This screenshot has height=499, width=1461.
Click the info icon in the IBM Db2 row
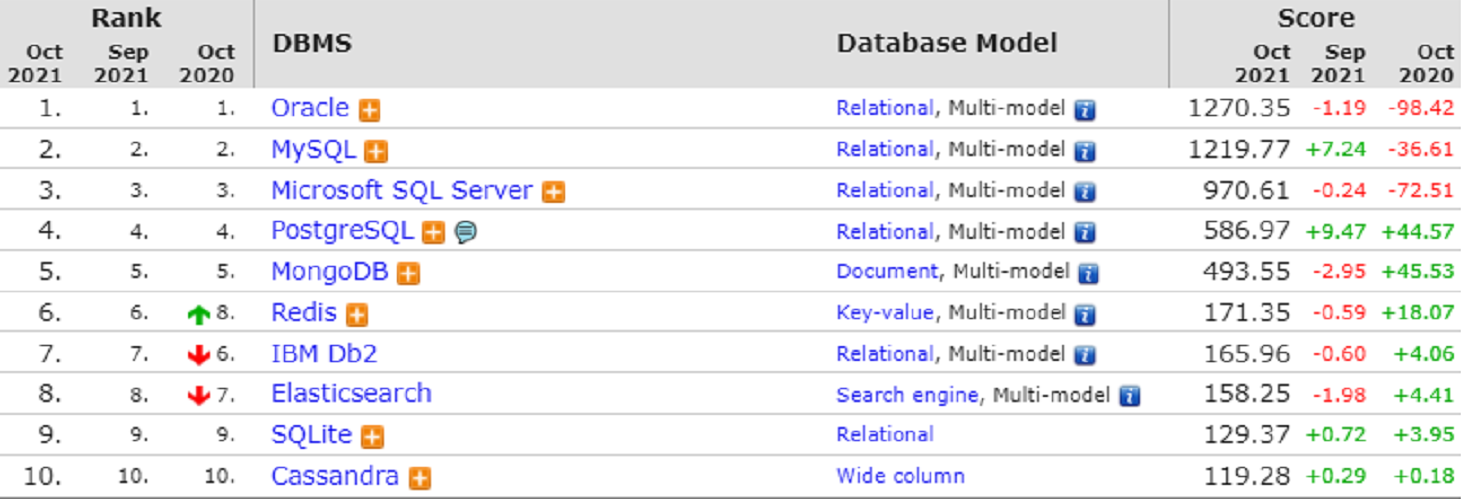pos(1085,356)
